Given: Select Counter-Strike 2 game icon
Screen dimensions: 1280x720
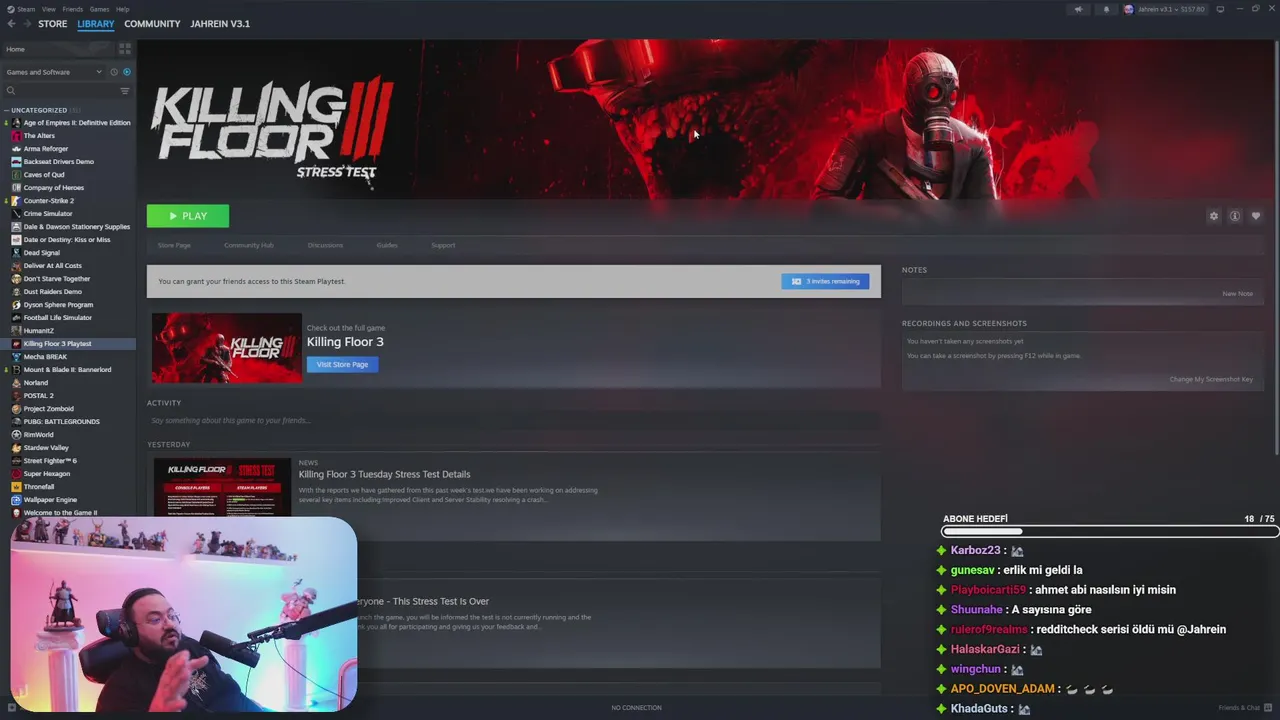Looking at the screenshot, I should 16,201.
